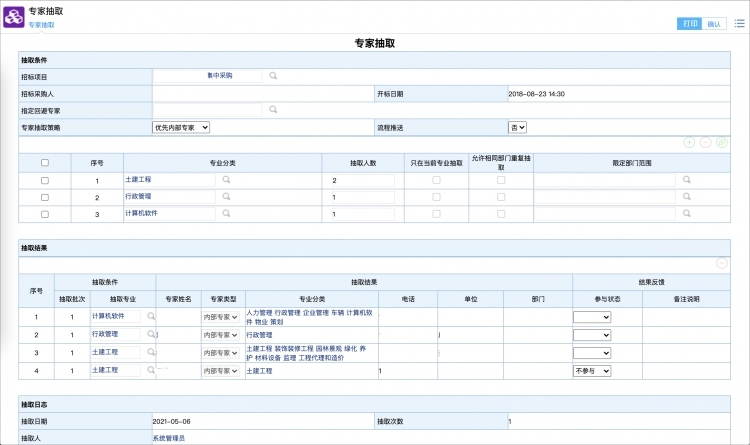This screenshot has height=445, width=750.
Task: Open the list menu icon at top right
Action: pyautogui.click(x=739, y=23)
